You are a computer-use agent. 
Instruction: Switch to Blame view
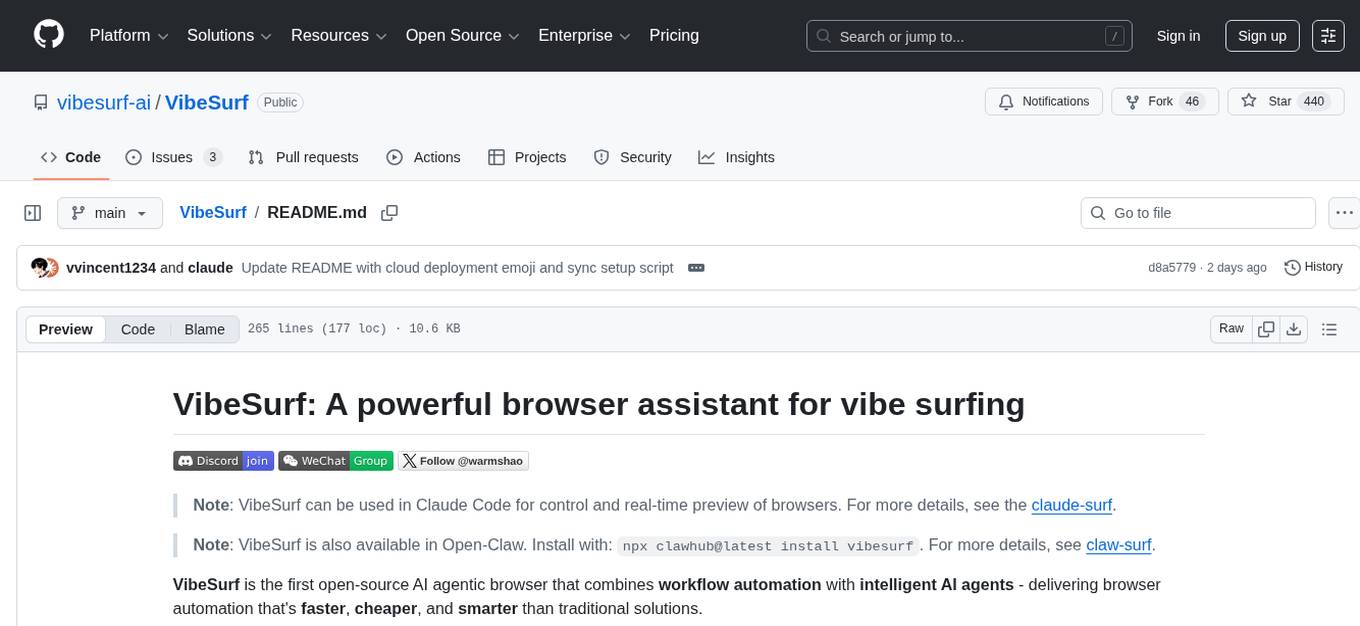click(204, 329)
